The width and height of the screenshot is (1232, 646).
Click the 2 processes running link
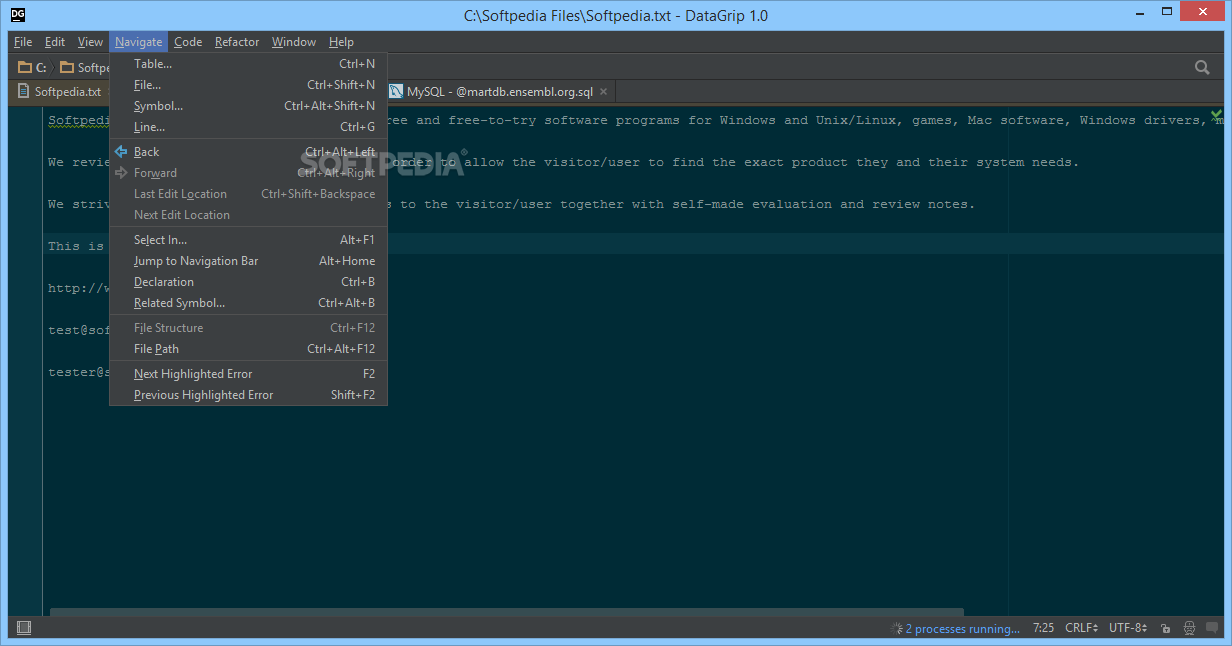coord(963,629)
